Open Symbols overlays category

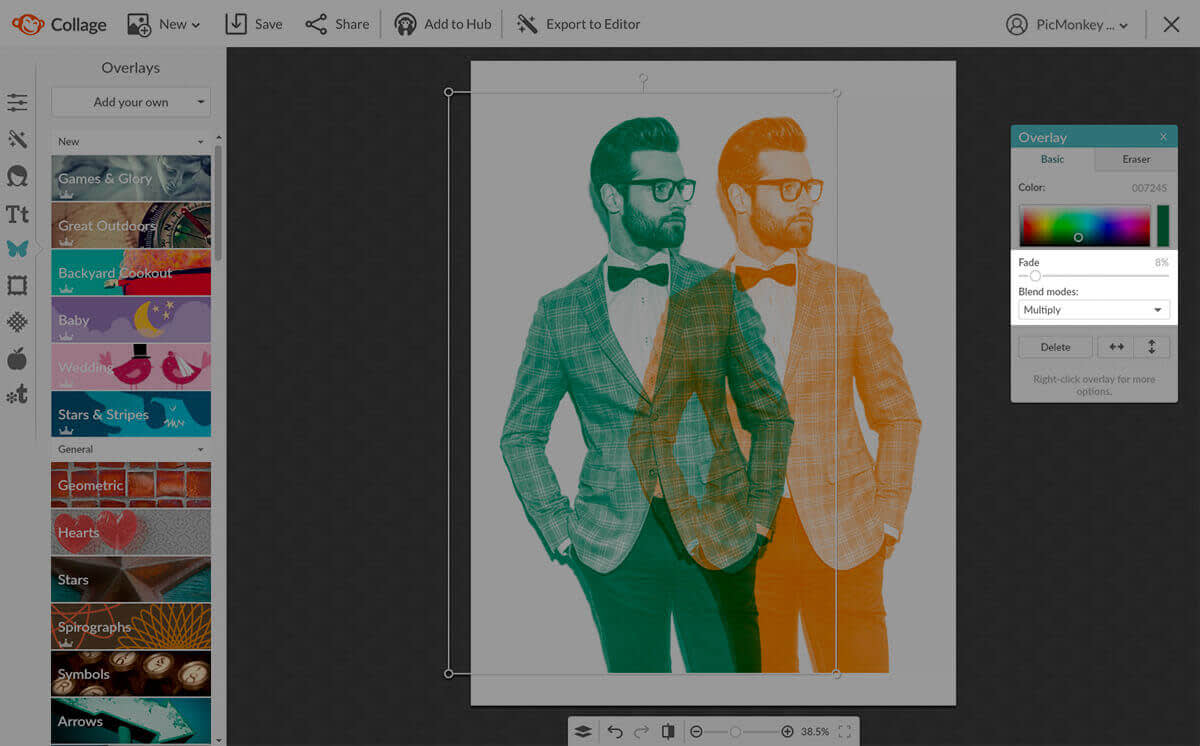click(x=131, y=674)
